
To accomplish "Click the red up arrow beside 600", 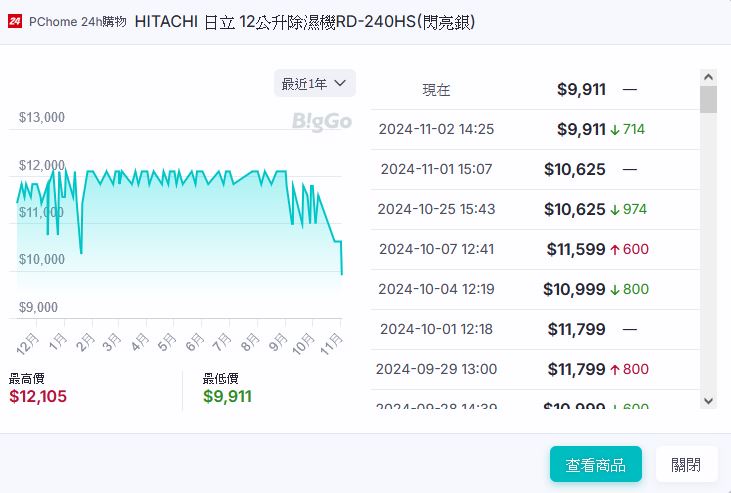I will click(x=615, y=249).
